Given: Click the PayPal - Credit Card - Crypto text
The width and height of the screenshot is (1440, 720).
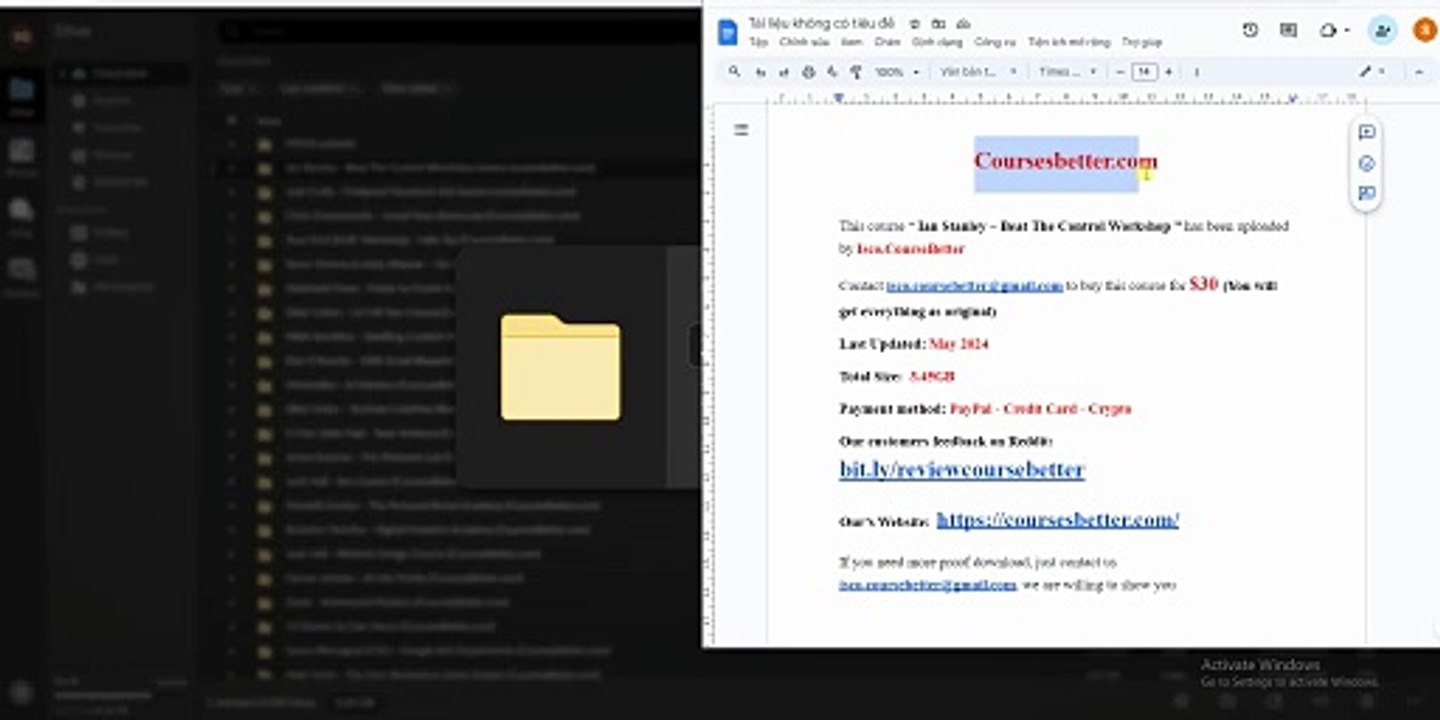Looking at the screenshot, I should tap(1040, 409).
